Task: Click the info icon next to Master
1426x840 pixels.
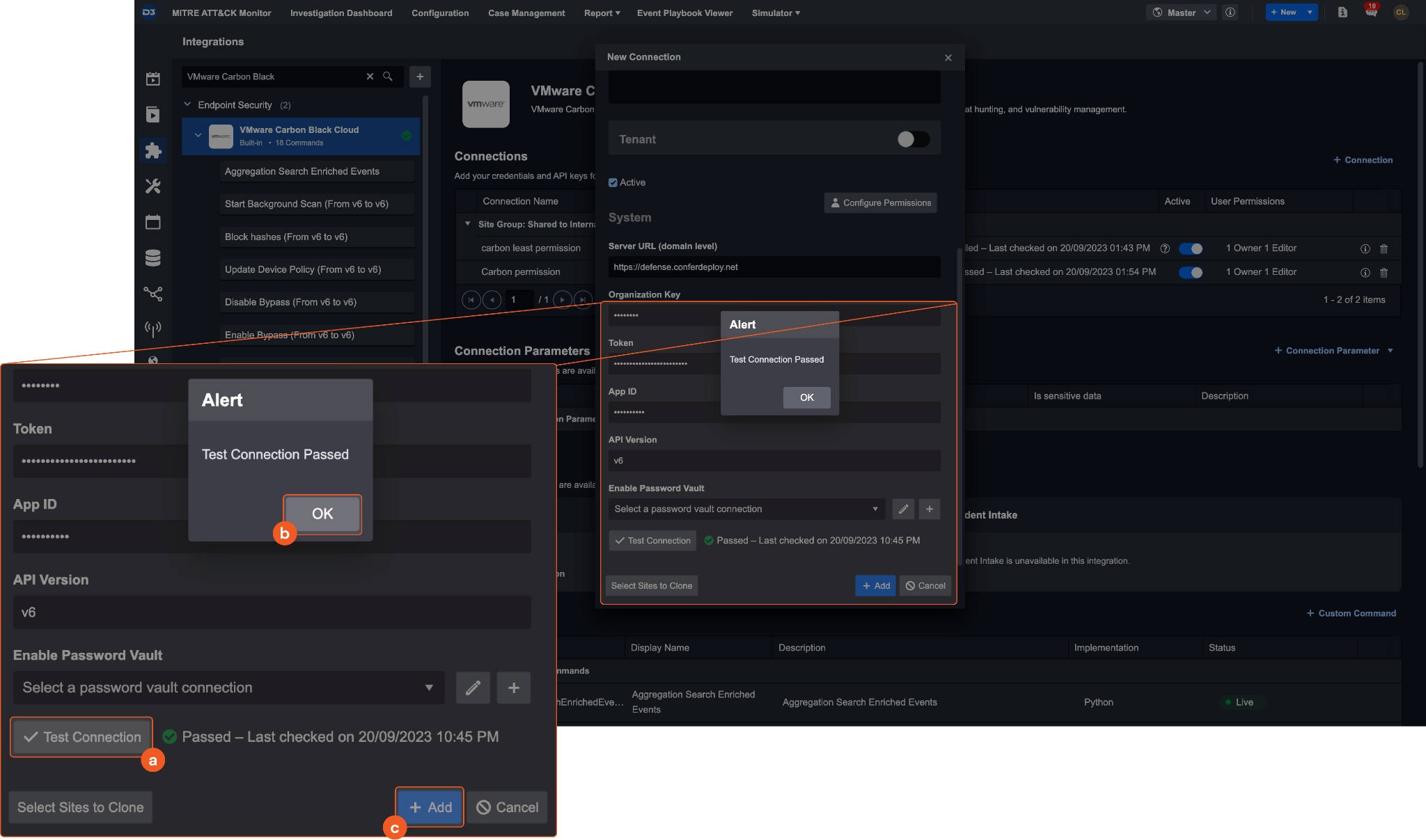Action: click(x=1230, y=13)
